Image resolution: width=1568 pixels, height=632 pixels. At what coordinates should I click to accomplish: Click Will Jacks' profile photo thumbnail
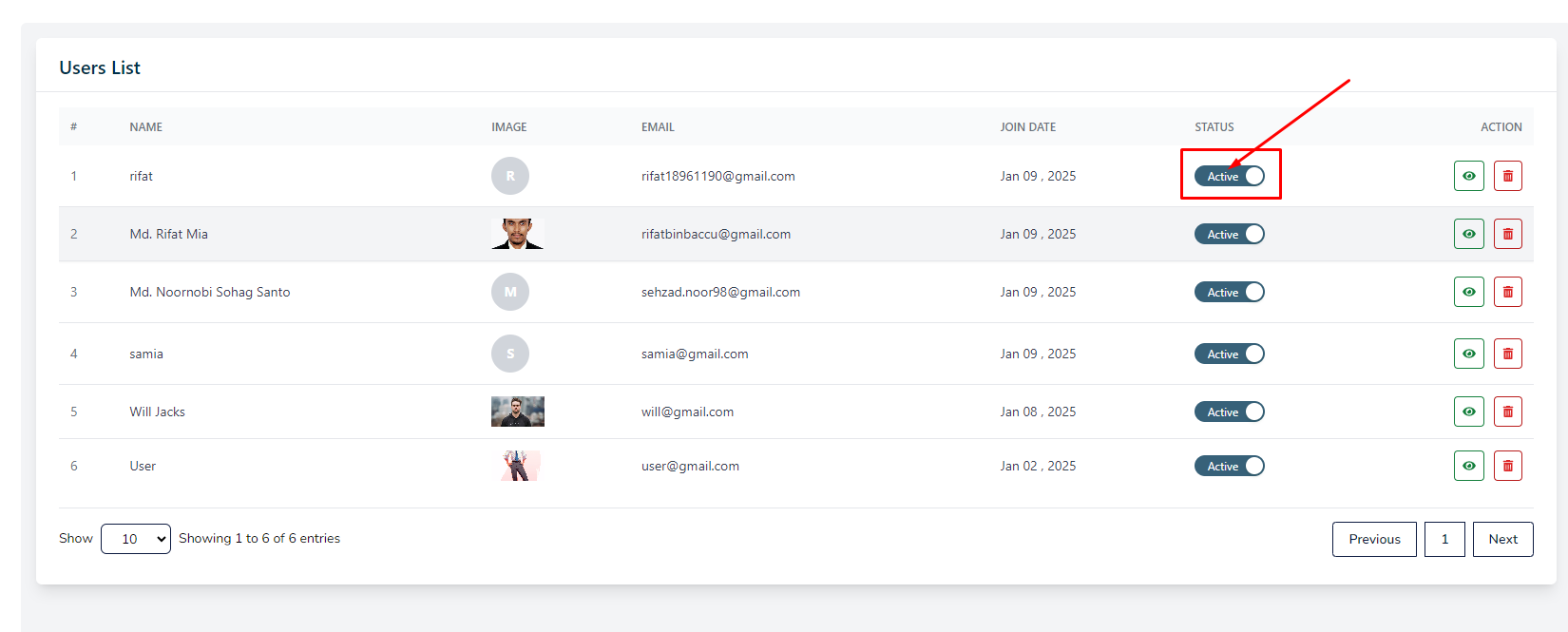click(x=518, y=412)
